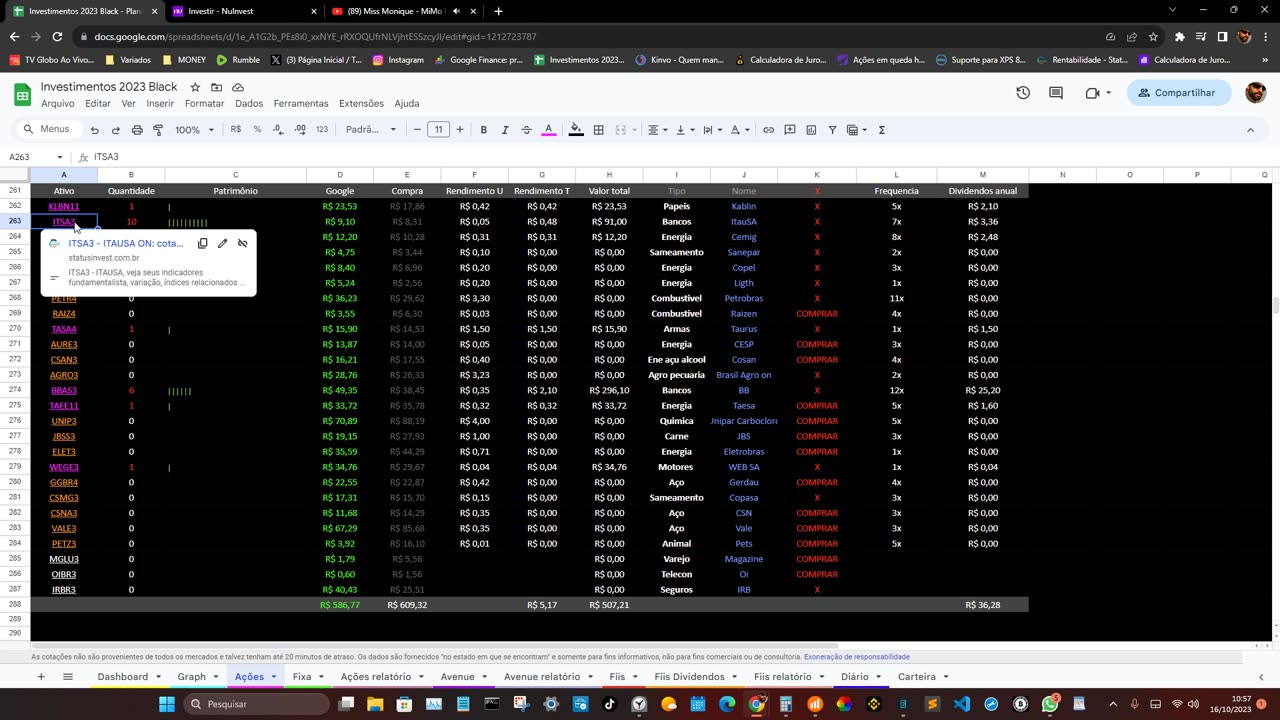The image size is (1280, 720).
Task: Open the text rotation dropdown
Action: (739, 130)
